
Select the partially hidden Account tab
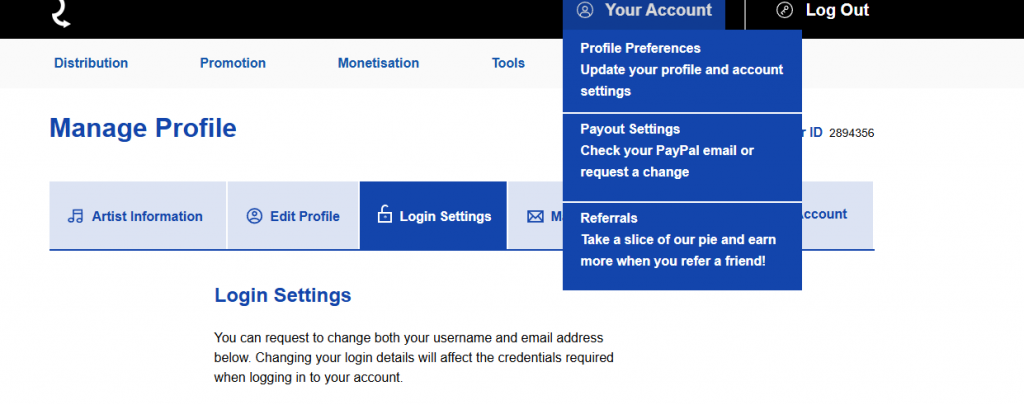tap(825, 214)
